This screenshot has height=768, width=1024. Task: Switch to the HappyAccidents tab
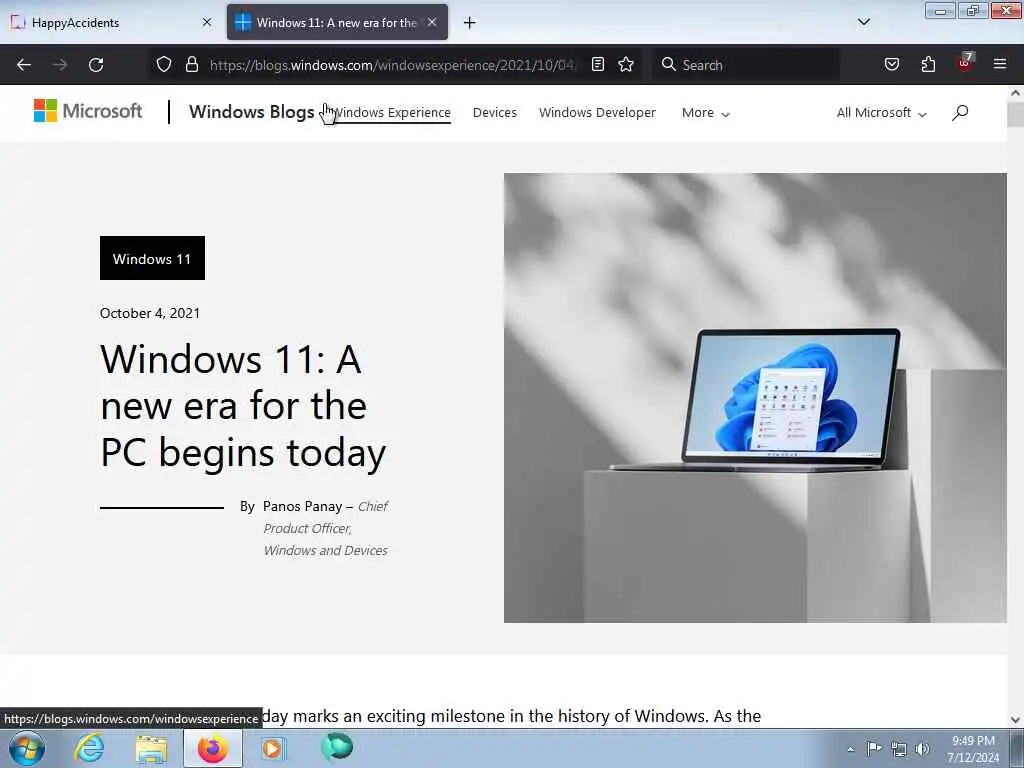pyautogui.click(x=111, y=22)
